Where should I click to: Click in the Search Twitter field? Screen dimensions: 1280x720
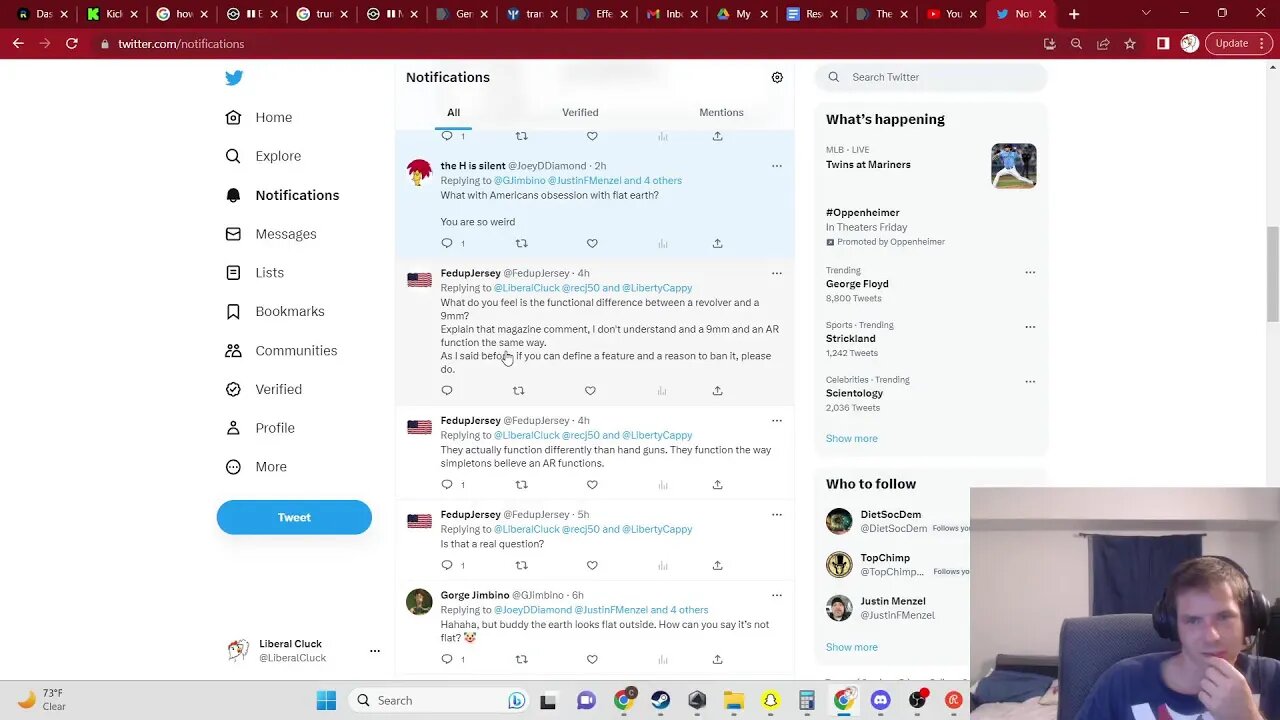tap(931, 77)
